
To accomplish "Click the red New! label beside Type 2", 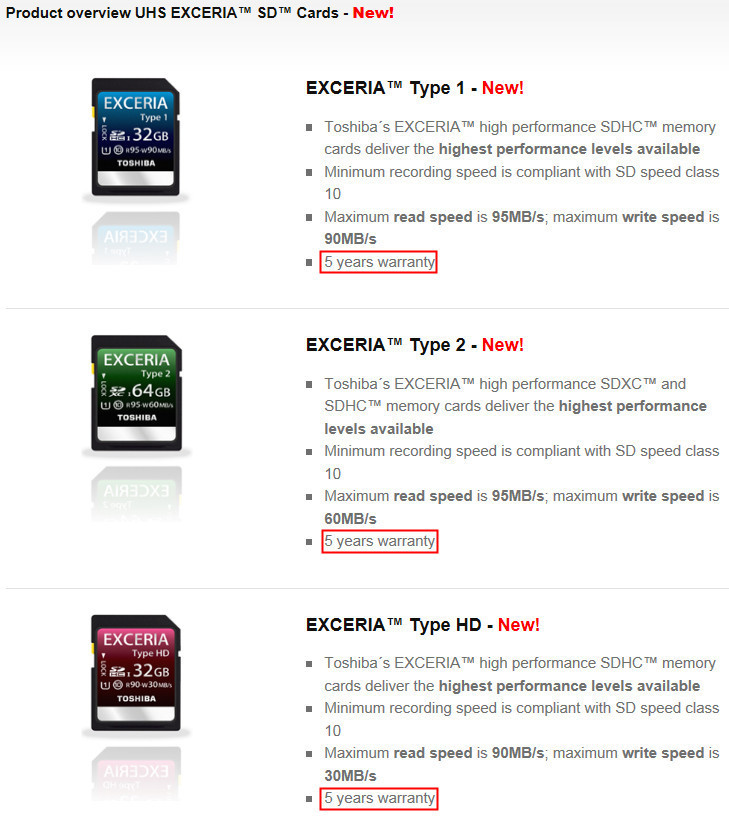I will click(x=502, y=344).
